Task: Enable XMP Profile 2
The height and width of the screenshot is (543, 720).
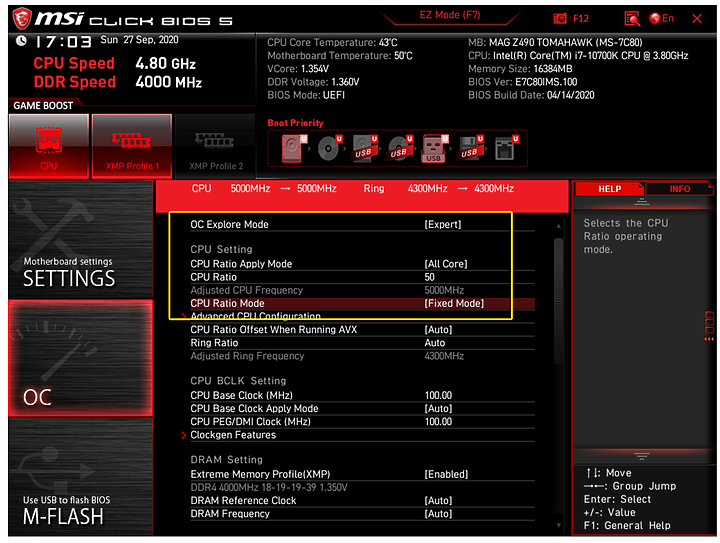Action: (x=215, y=146)
